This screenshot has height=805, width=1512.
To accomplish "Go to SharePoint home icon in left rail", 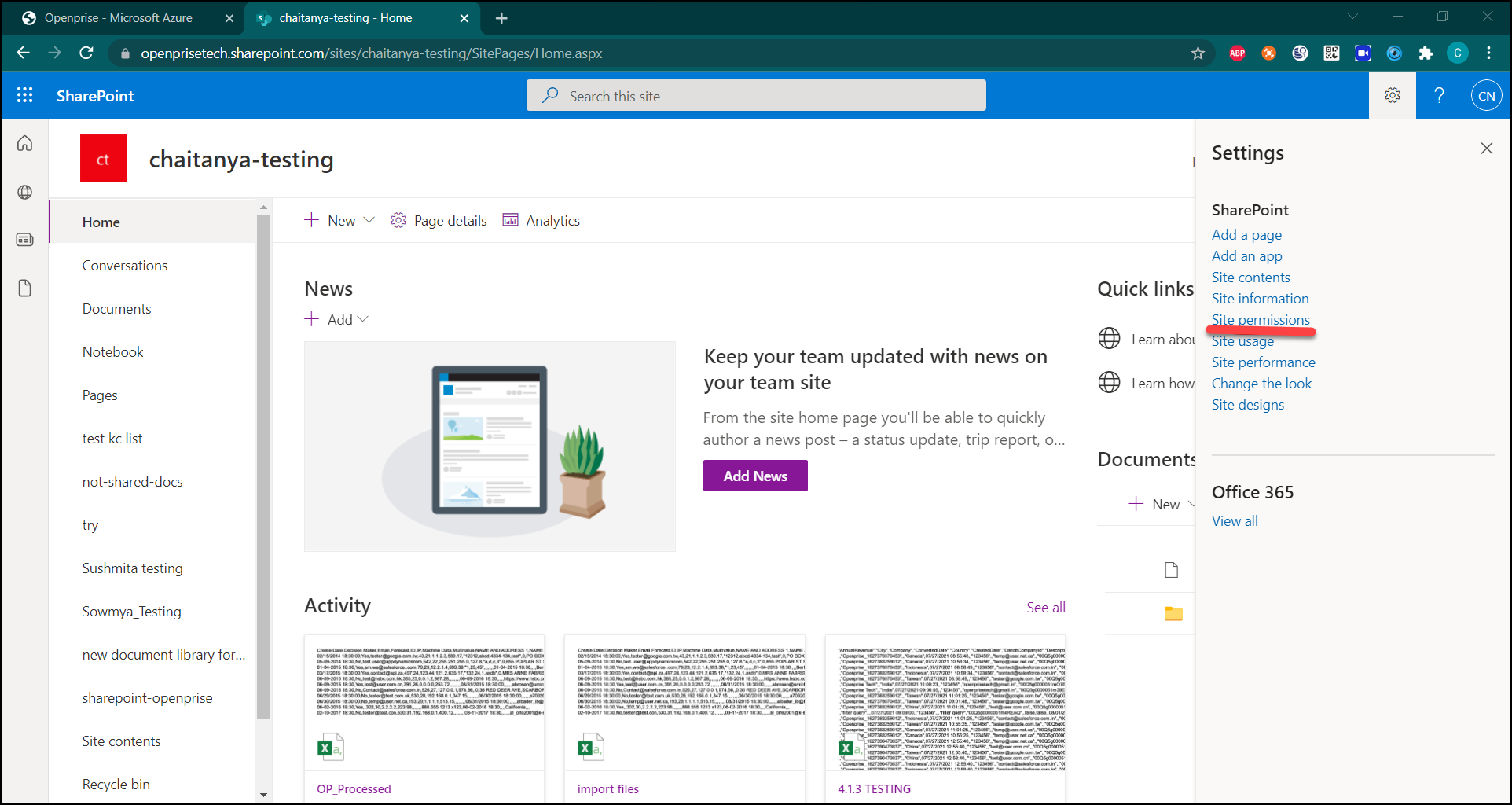I will click(25, 143).
